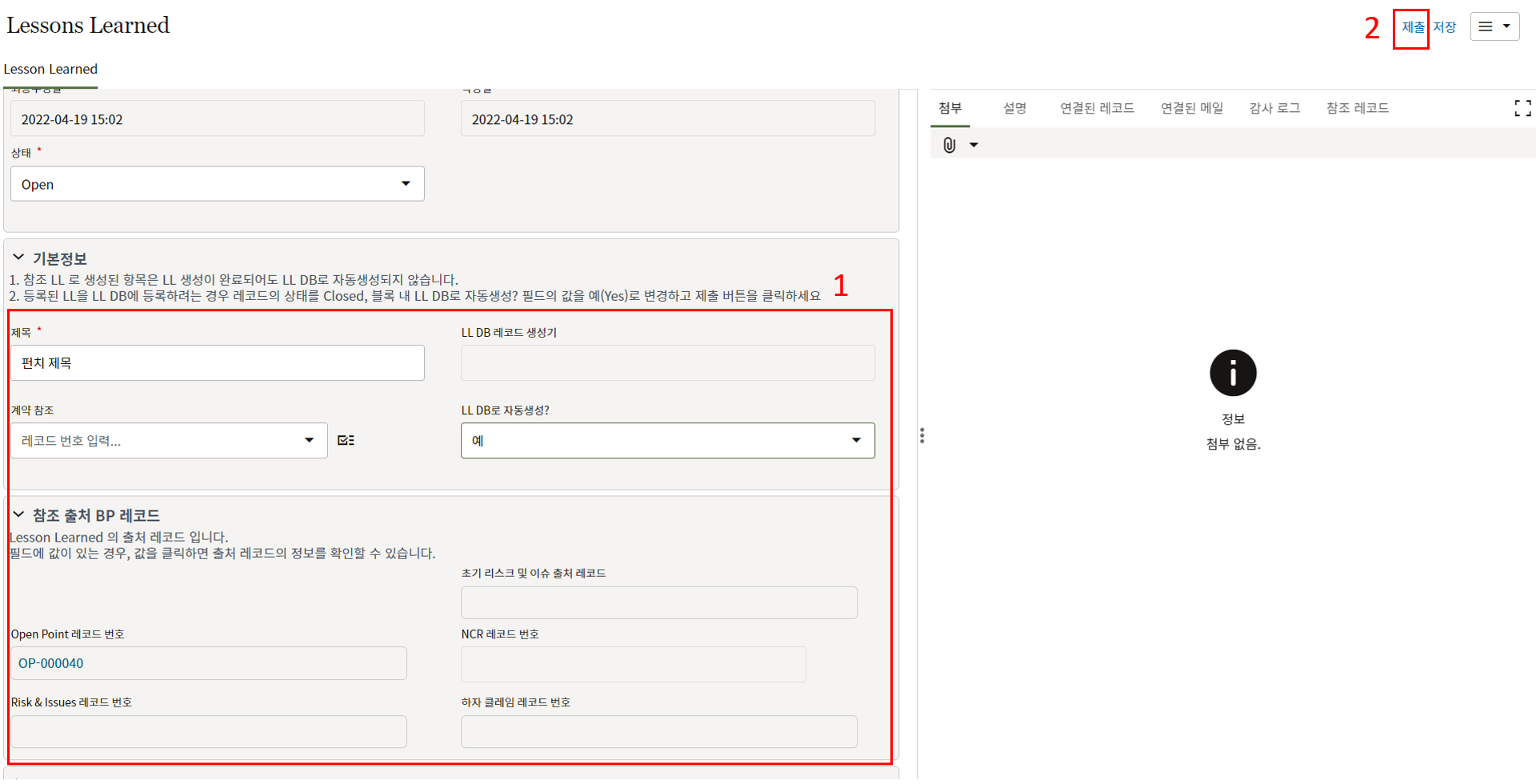Click the 저장 save button

[1444, 27]
